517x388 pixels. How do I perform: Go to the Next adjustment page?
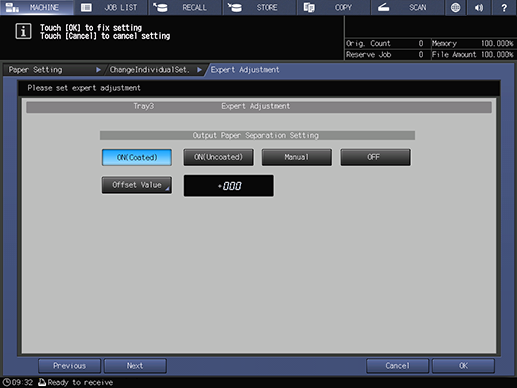pos(135,366)
